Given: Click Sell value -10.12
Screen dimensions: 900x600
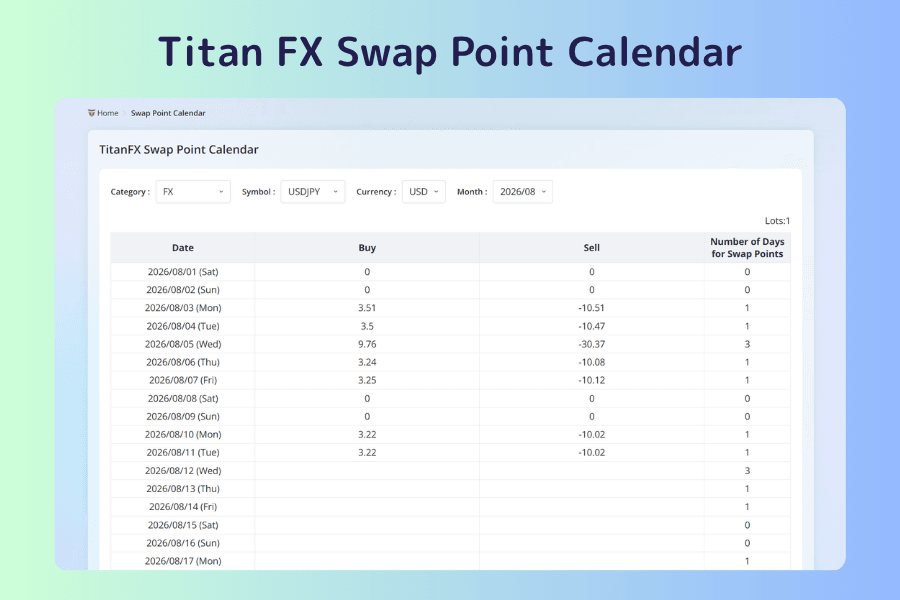Looking at the screenshot, I should 592,380.
